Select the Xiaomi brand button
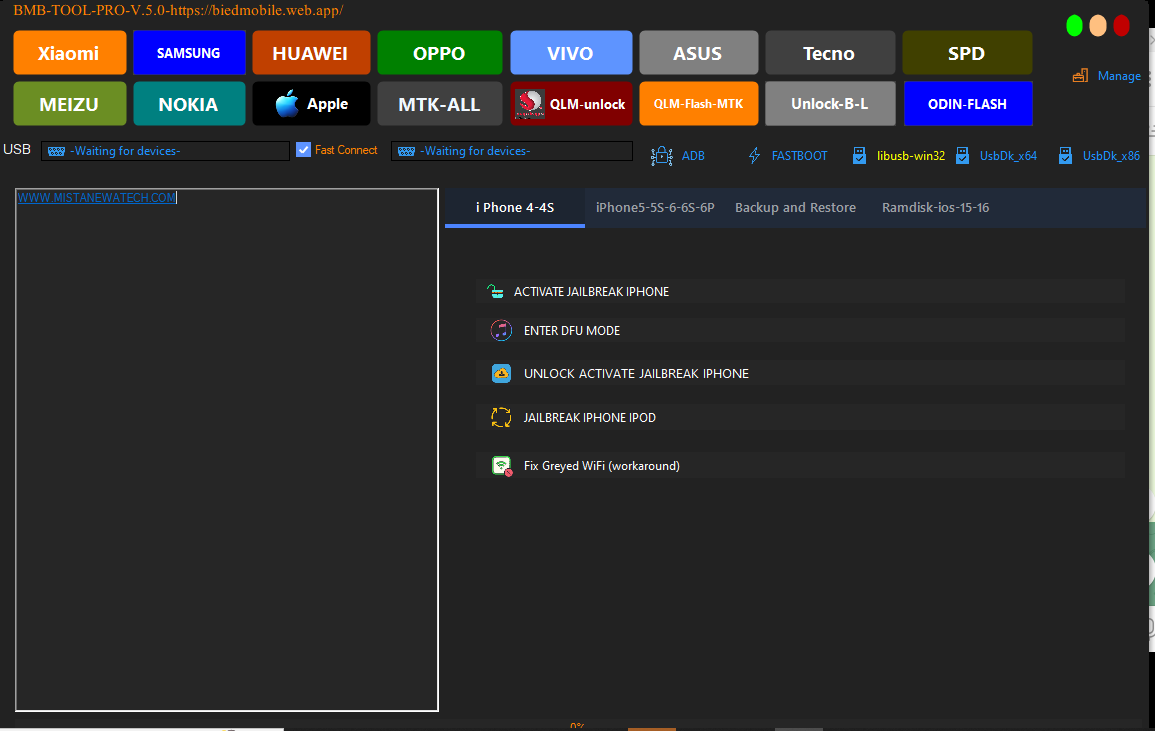 pyautogui.click(x=70, y=53)
